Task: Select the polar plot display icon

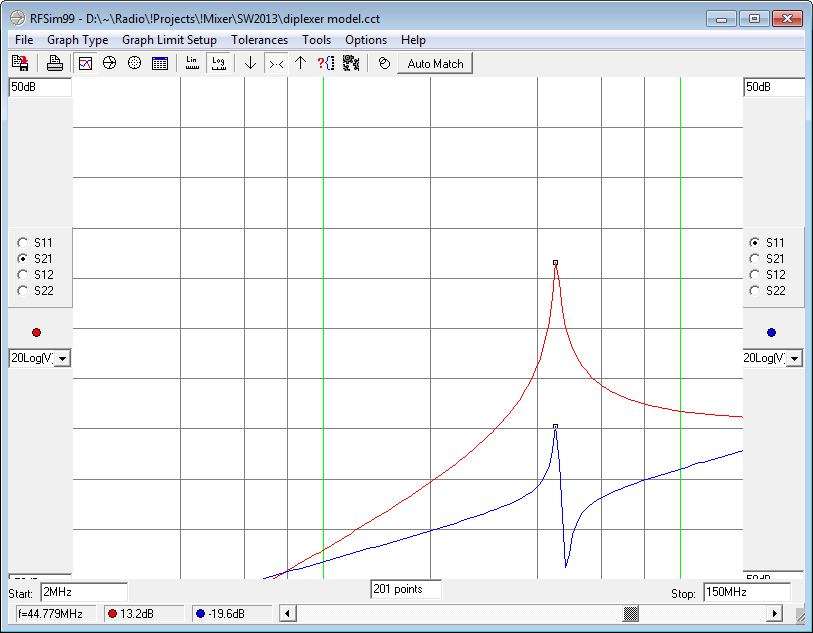Action: tap(134, 63)
